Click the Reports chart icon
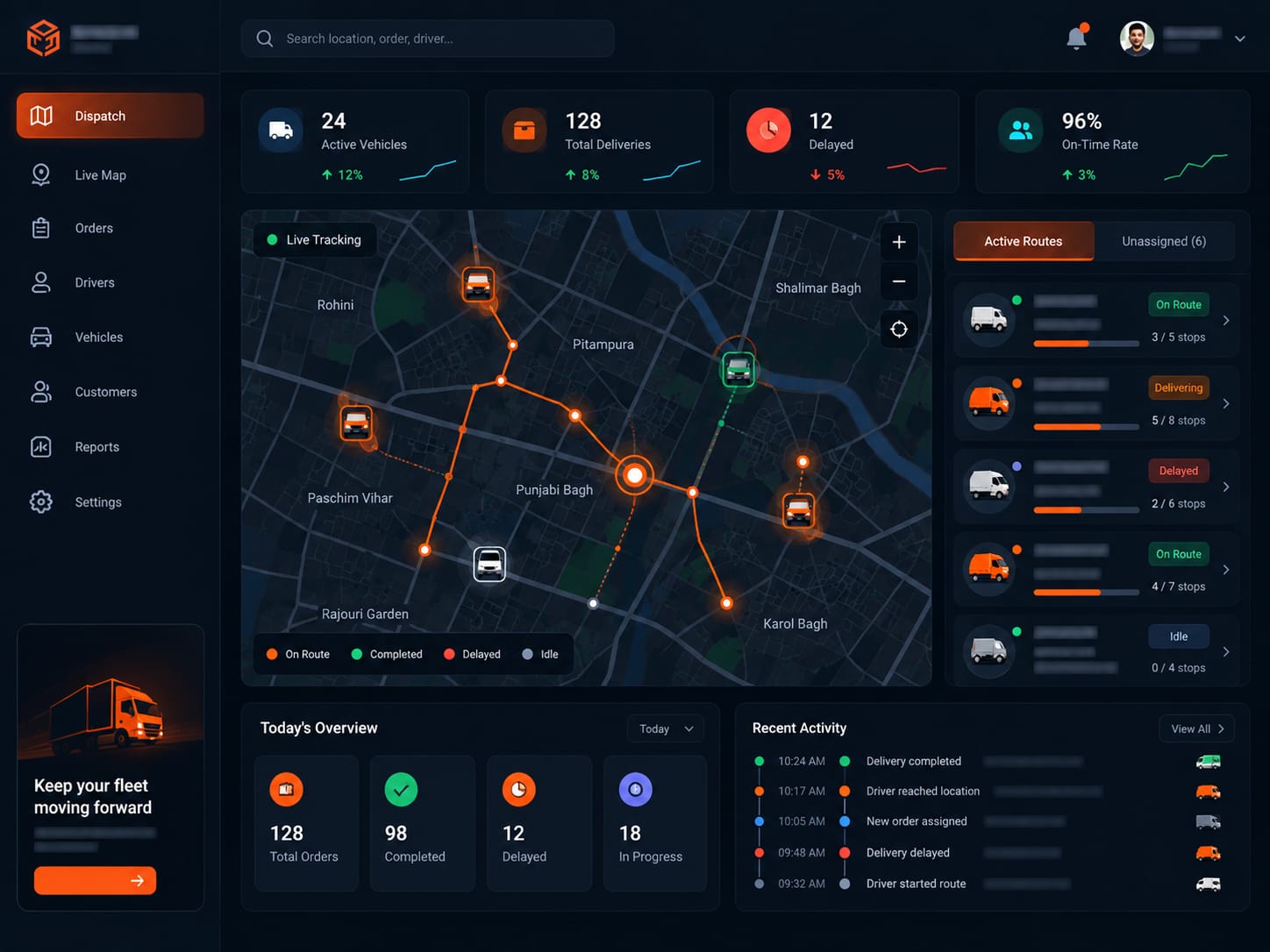This screenshot has height=952, width=1270. pos(41,447)
